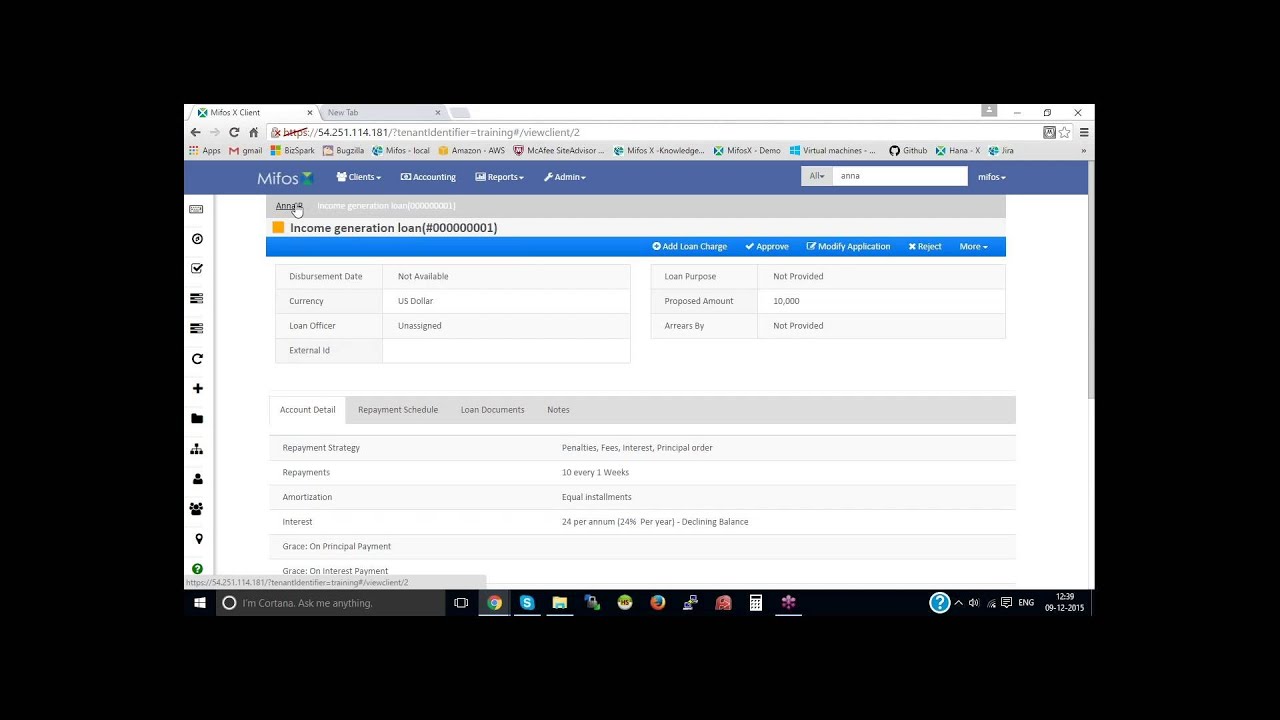This screenshot has height=720, width=1280.
Task: Click the refresh icon in left sidebar
Action: click(x=197, y=359)
